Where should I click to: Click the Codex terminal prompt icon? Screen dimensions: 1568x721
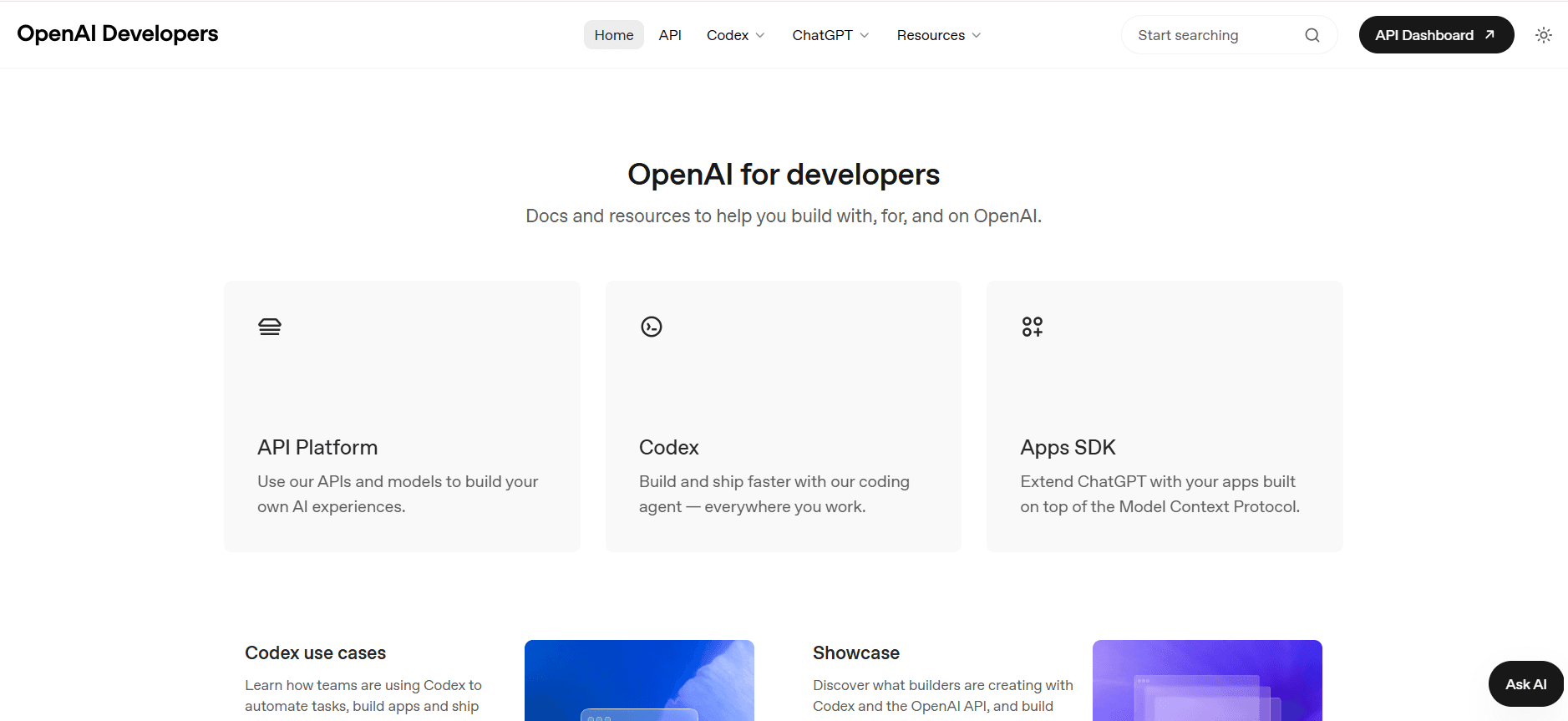652,327
